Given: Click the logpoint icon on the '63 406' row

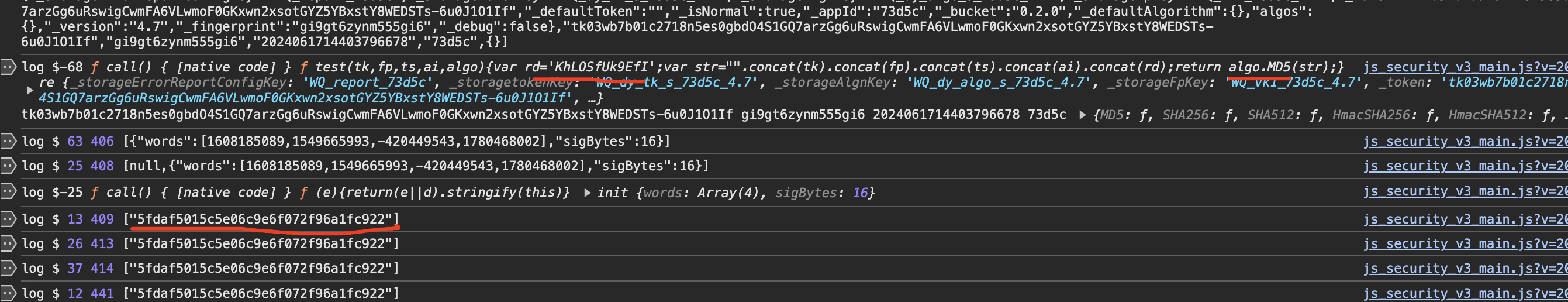Looking at the screenshot, I should pos(9,141).
